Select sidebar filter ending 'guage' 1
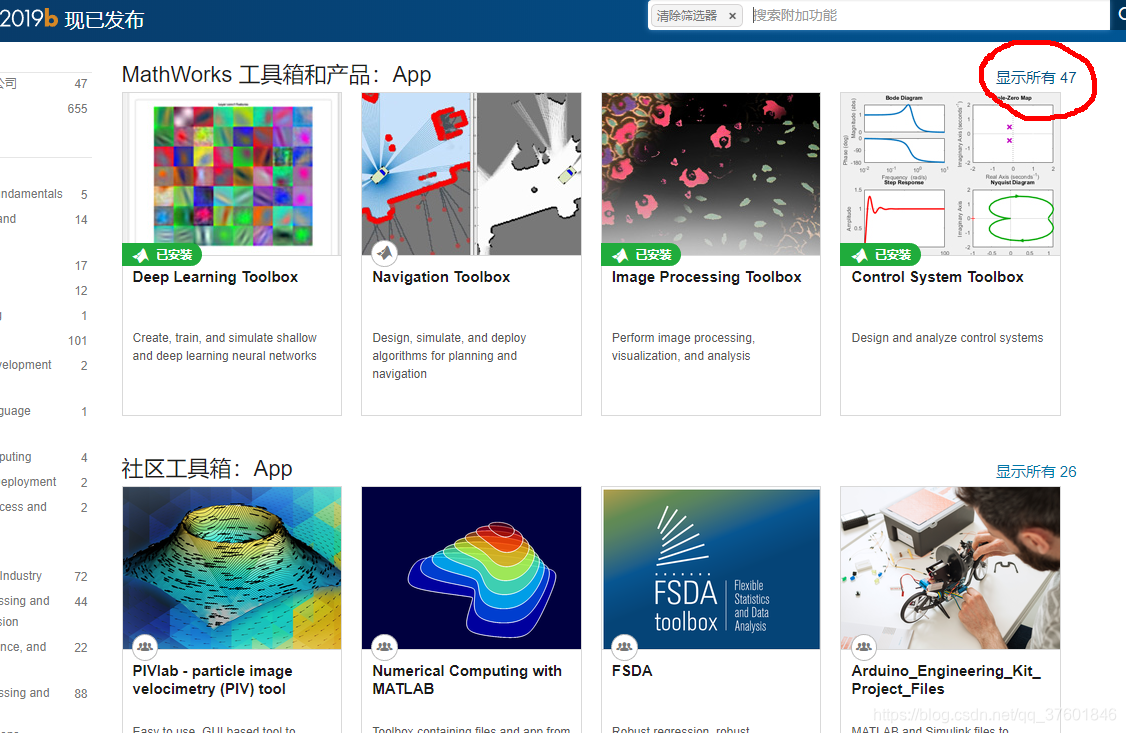The image size is (1126, 733). point(45,411)
